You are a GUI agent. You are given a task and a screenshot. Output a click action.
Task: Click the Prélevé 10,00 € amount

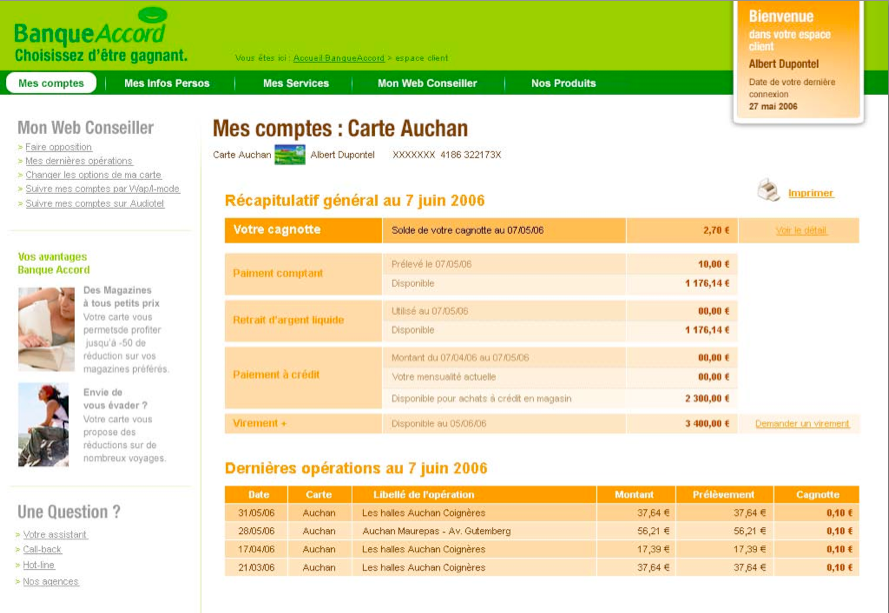point(714,264)
